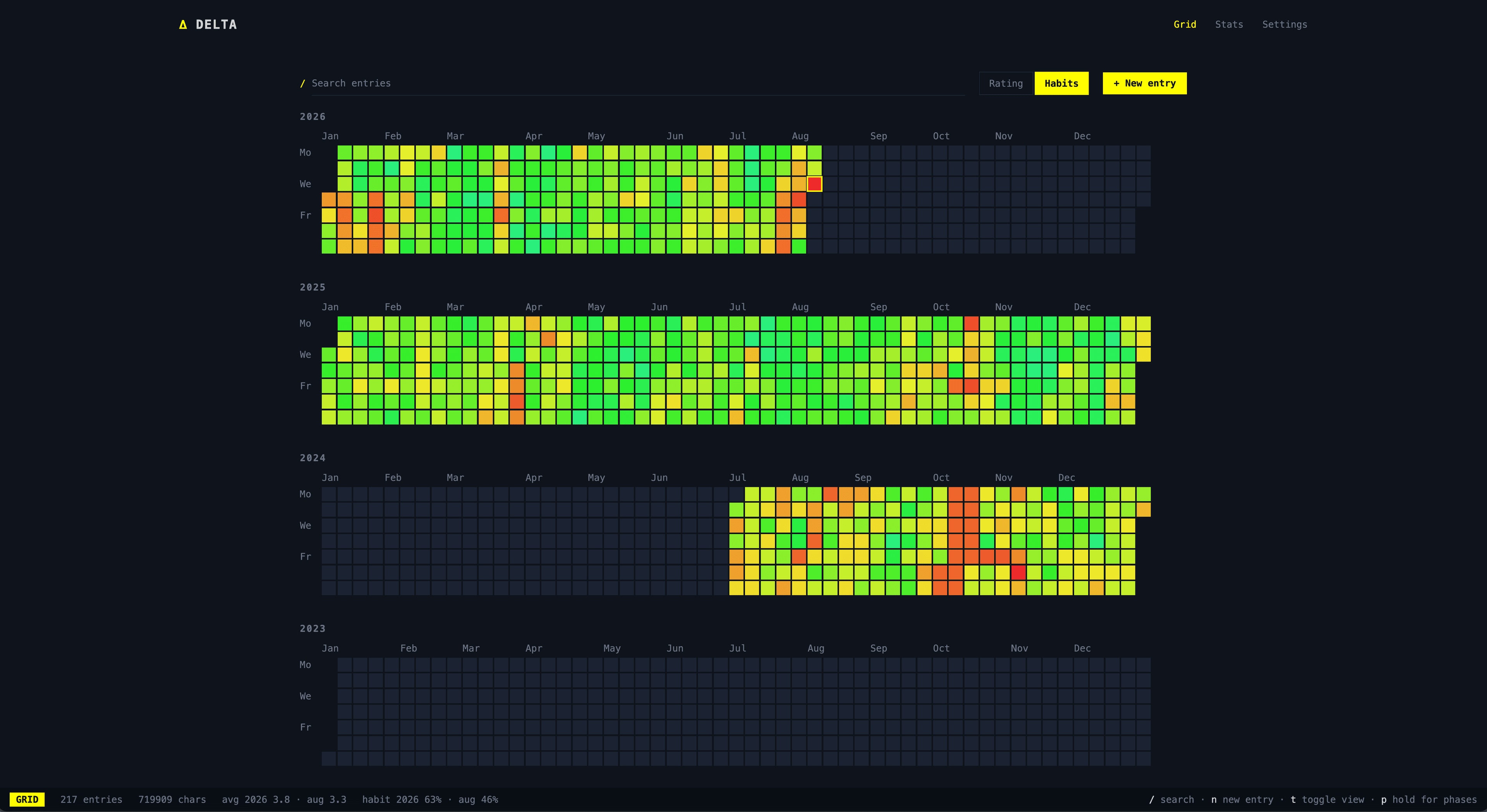Screen dimensions: 1487x812
Task: Click the Feb month label in 2023
Action: tap(408, 648)
